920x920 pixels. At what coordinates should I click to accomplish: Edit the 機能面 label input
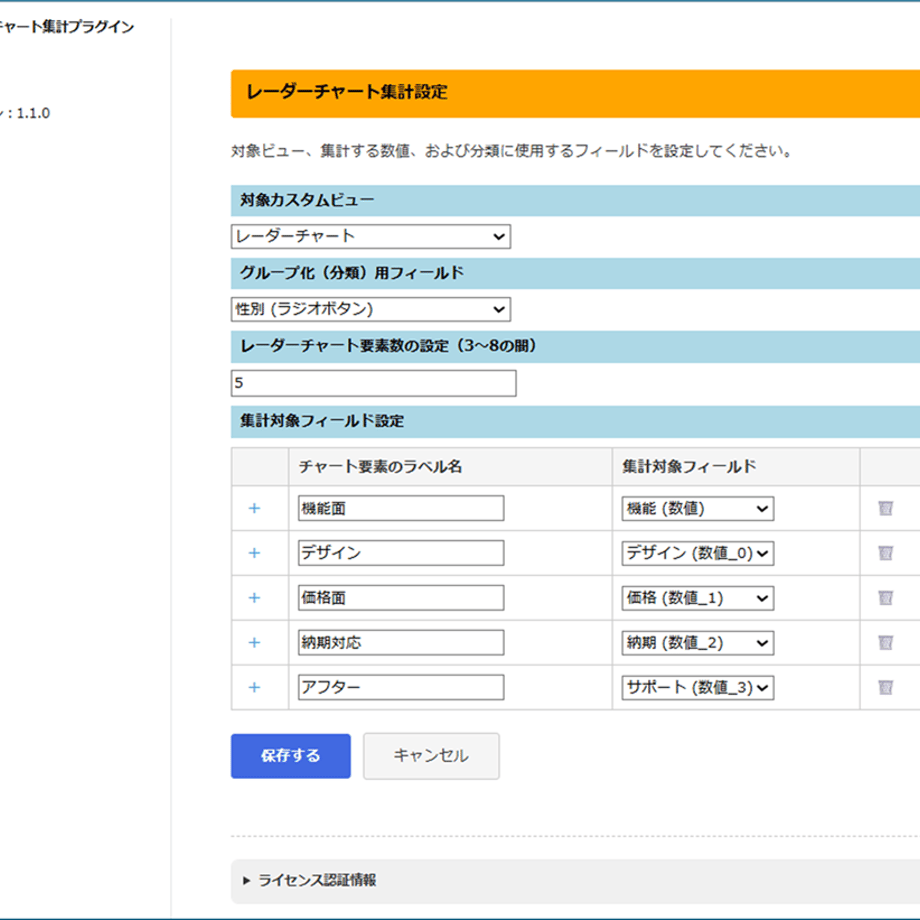pos(401,508)
